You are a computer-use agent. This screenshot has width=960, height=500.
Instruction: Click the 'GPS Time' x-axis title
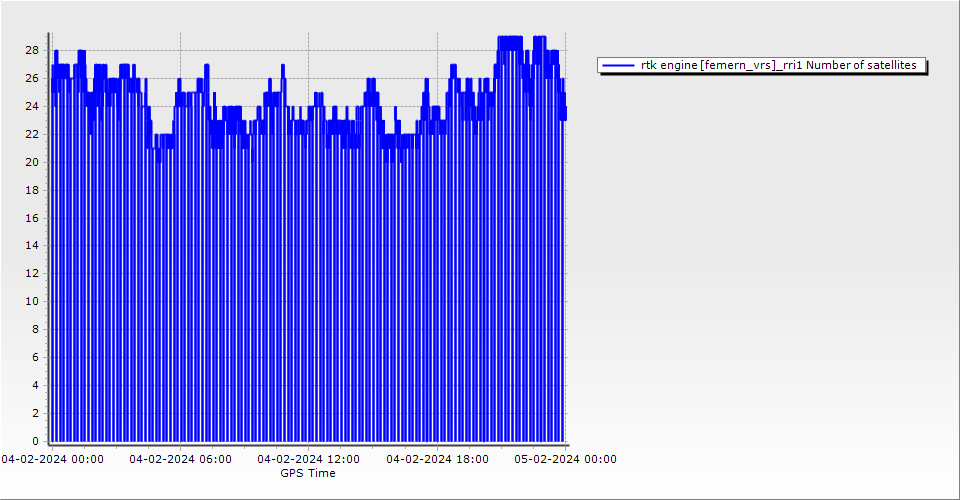click(x=308, y=473)
